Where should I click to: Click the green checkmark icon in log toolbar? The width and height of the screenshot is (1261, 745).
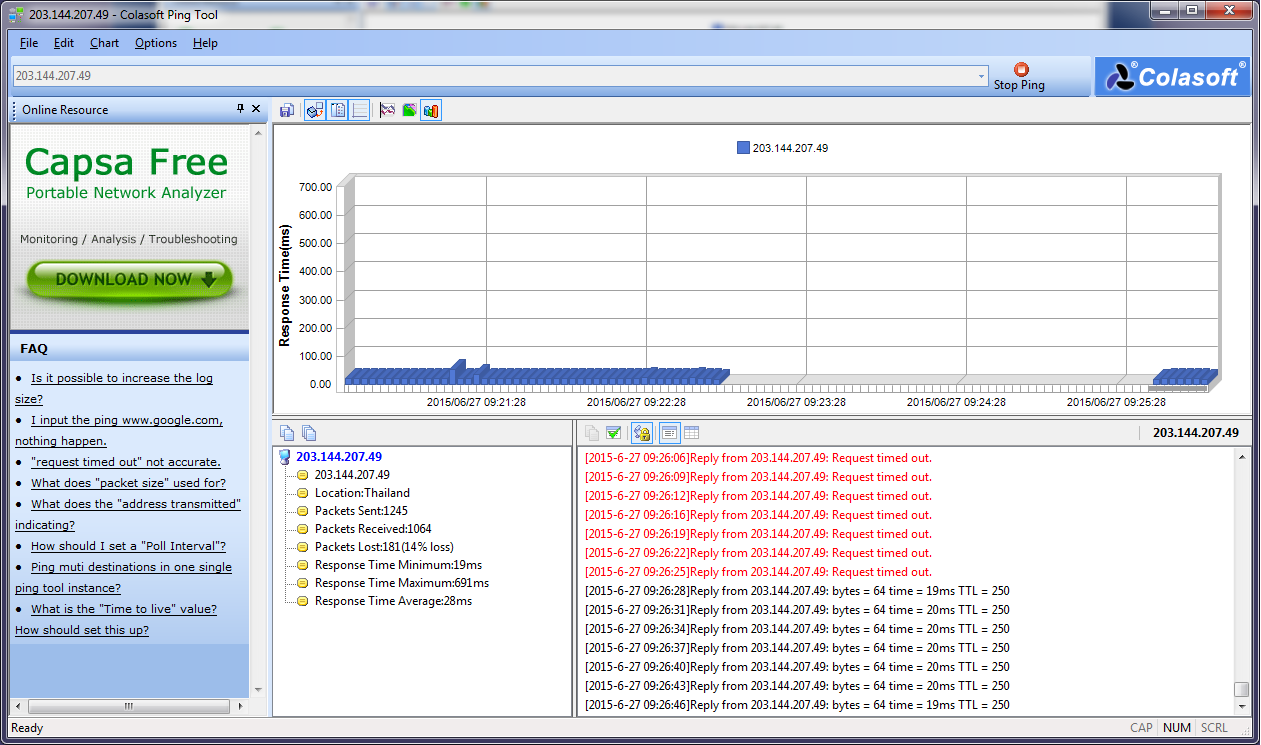pyautogui.click(x=614, y=433)
